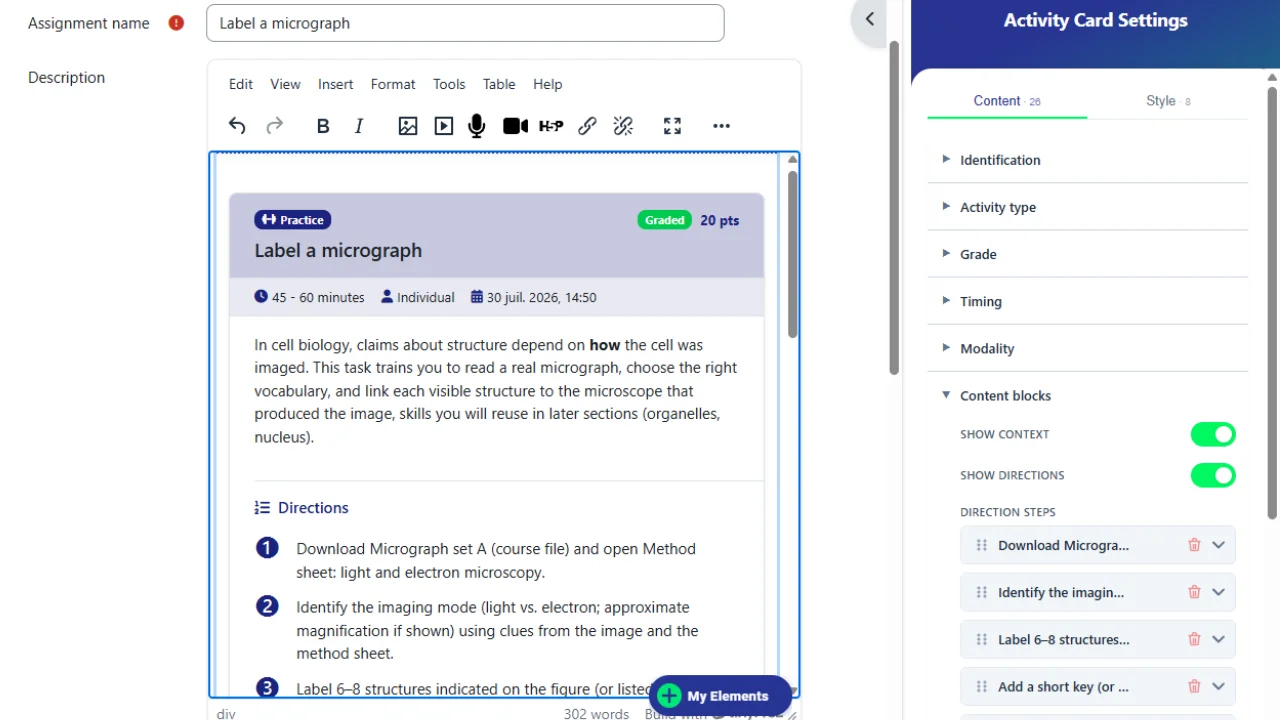Undo the last editor change
This screenshot has height=720, width=1280.
click(x=237, y=126)
